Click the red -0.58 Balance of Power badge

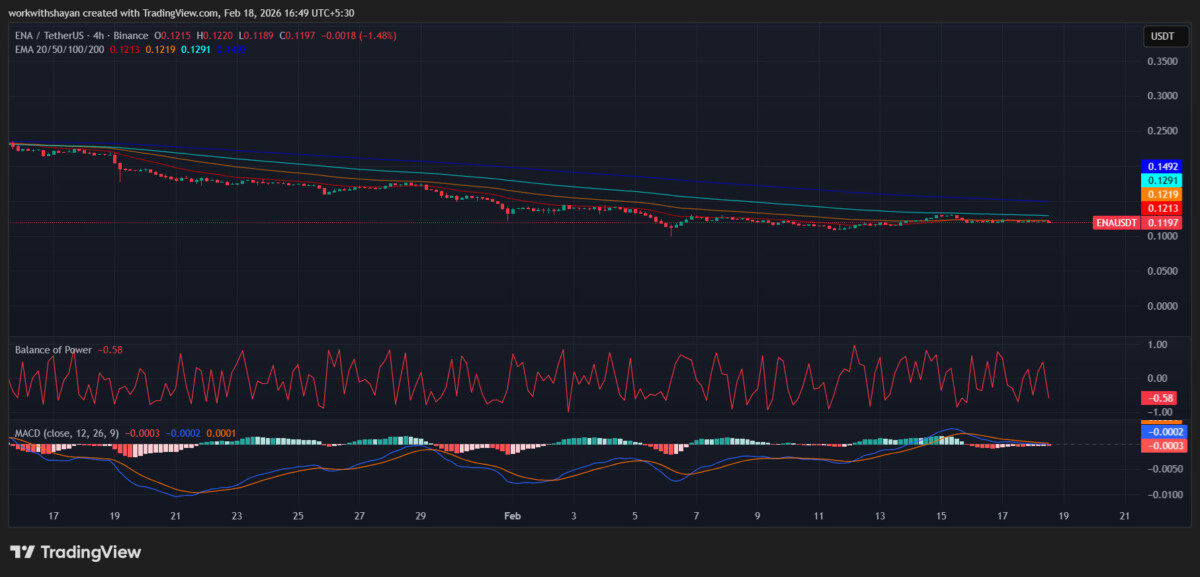(x=1157, y=399)
